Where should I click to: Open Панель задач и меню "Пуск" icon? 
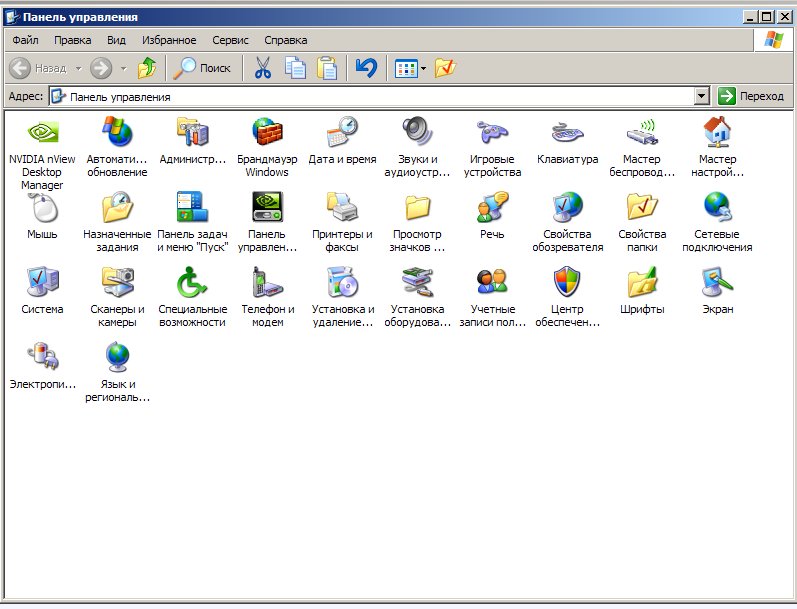(192, 207)
